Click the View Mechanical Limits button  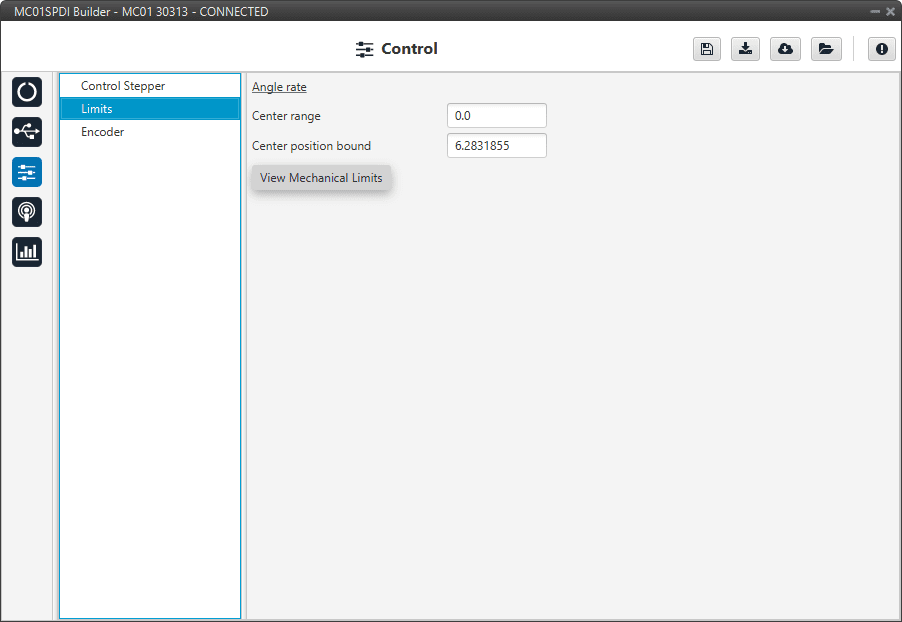pyautogui.click(x=321, y=178)
